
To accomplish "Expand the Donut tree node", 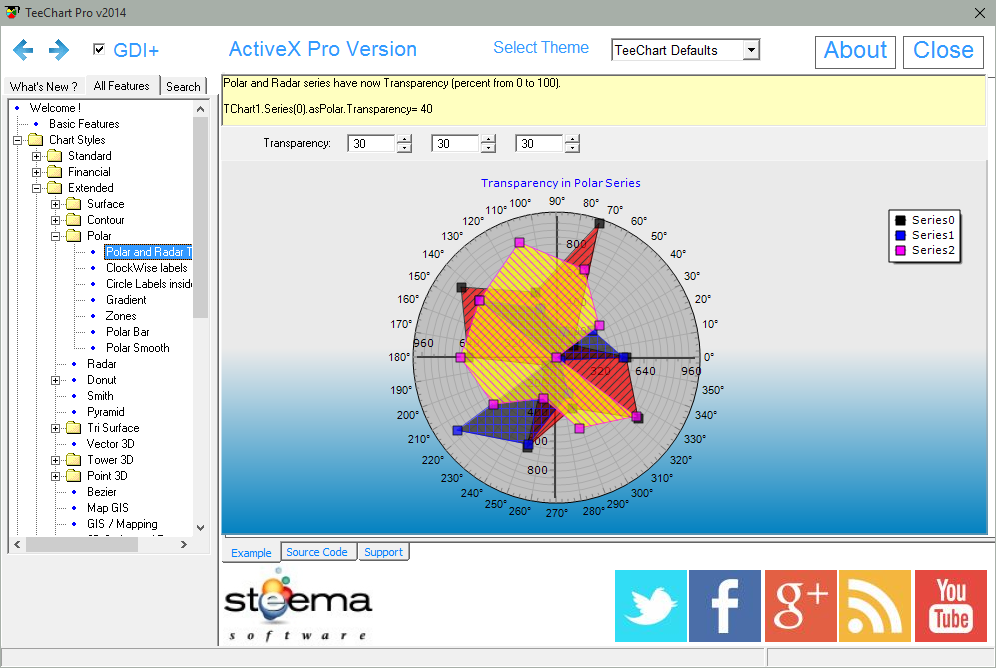I will [x=55, y=380].
